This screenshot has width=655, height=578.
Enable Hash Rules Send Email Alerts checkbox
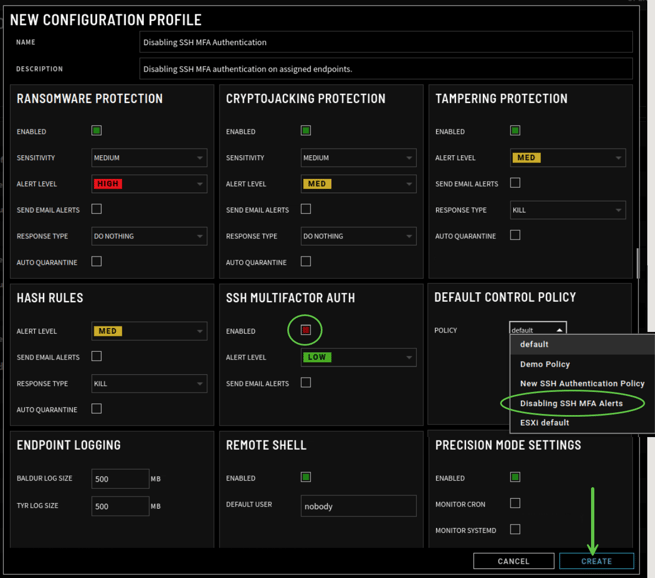96,356
